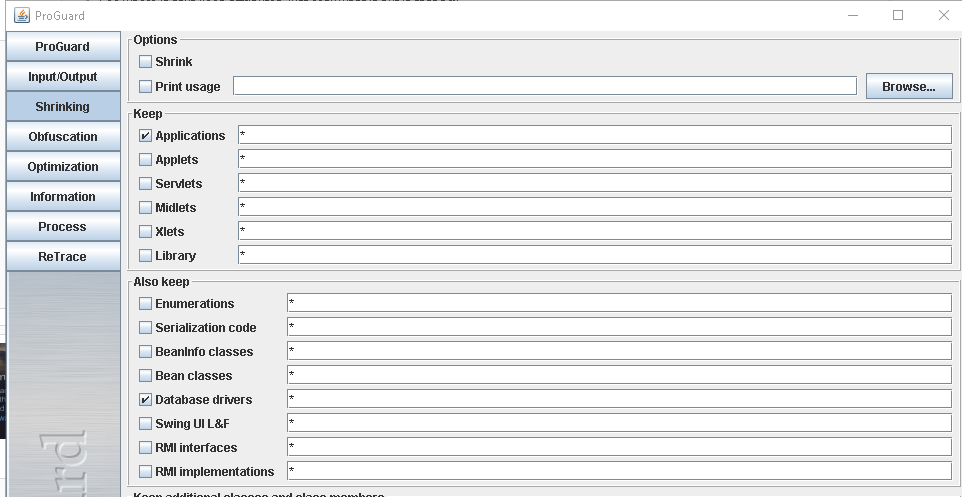Tick the RMI implementations checkbox
This screenshot has width=962, height=497.
point(145,471)
